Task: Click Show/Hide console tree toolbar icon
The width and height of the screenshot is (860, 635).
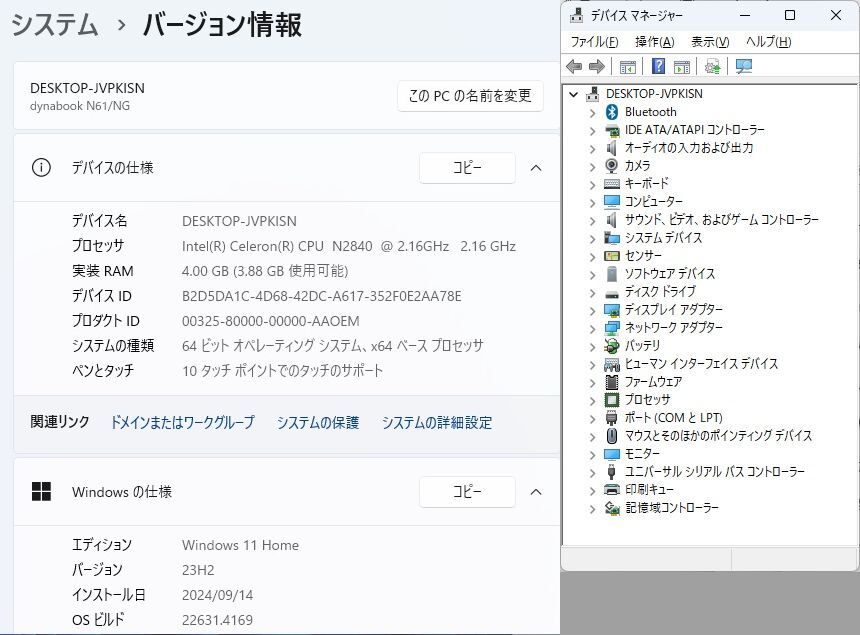Action: click(x=627, y=67)
